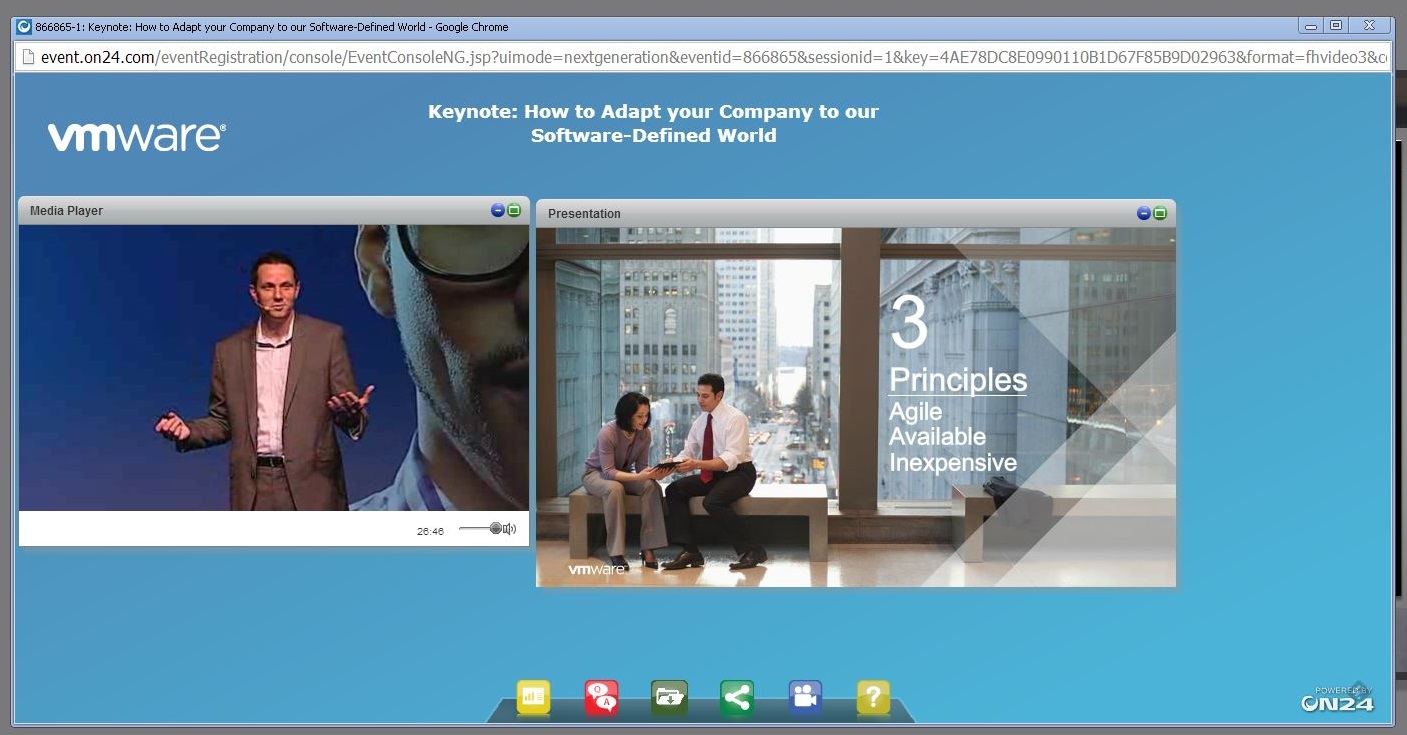Click the green share icon

point(737,697)
